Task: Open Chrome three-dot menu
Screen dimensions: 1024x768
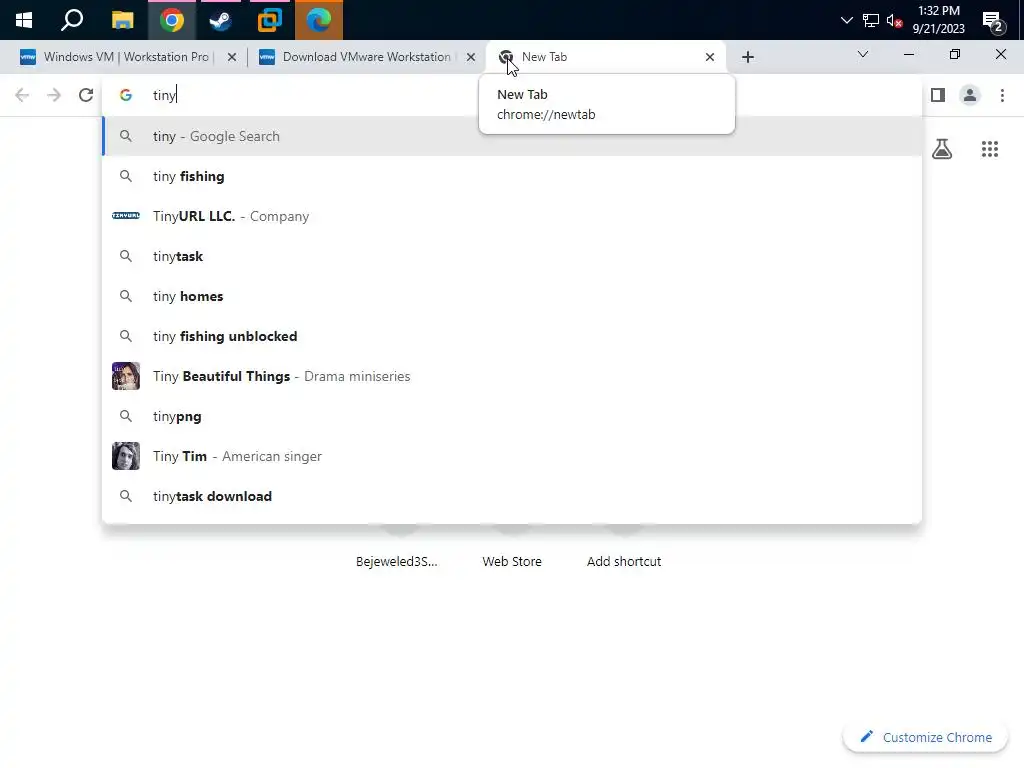Action: 1002,95
